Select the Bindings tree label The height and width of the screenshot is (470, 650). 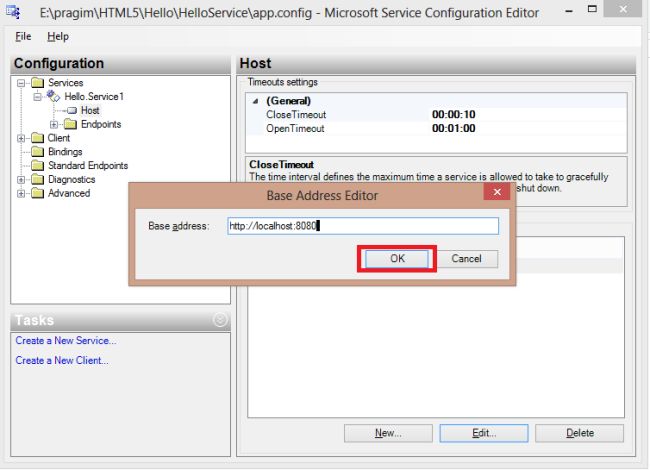[65, 152]
